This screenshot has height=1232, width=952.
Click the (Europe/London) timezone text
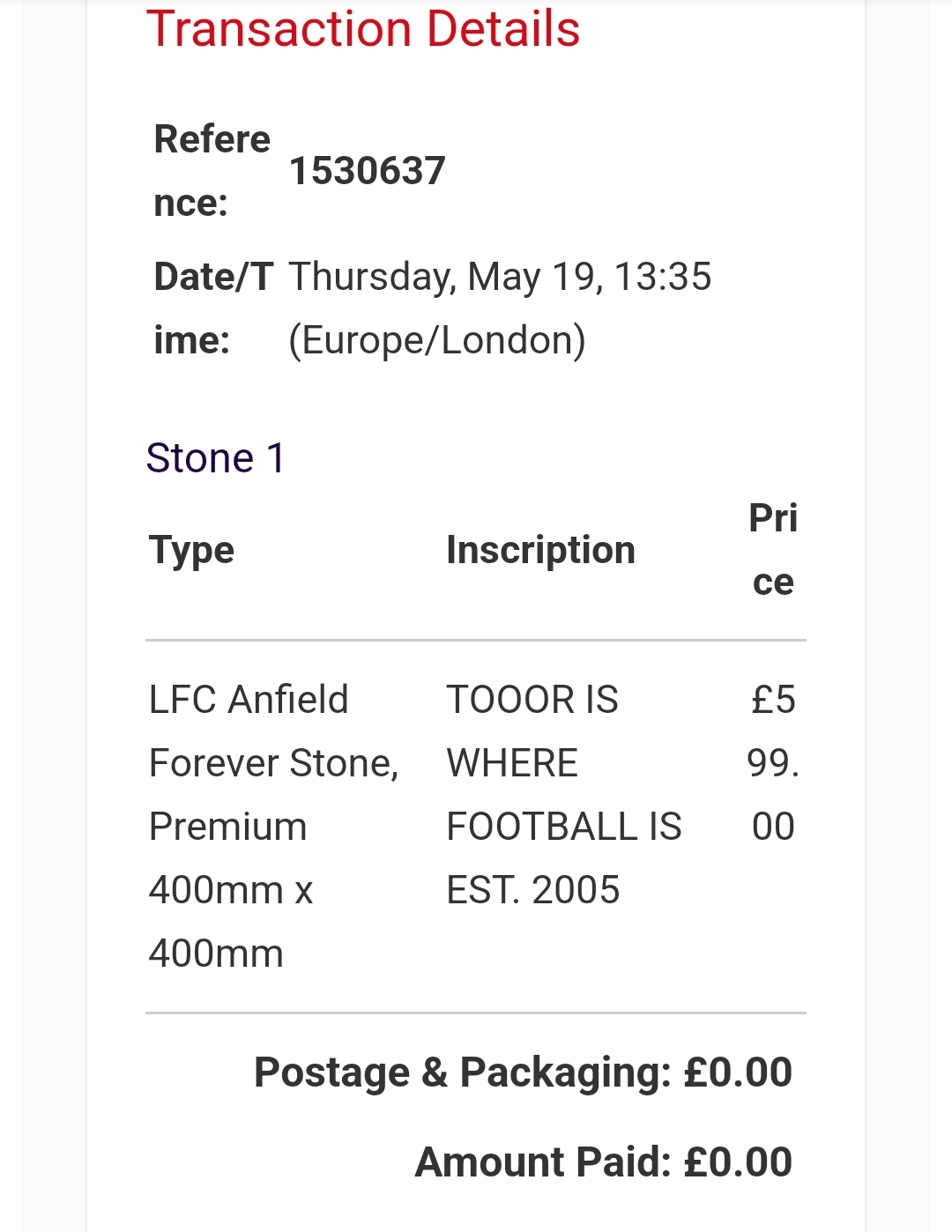coord(437,340)
